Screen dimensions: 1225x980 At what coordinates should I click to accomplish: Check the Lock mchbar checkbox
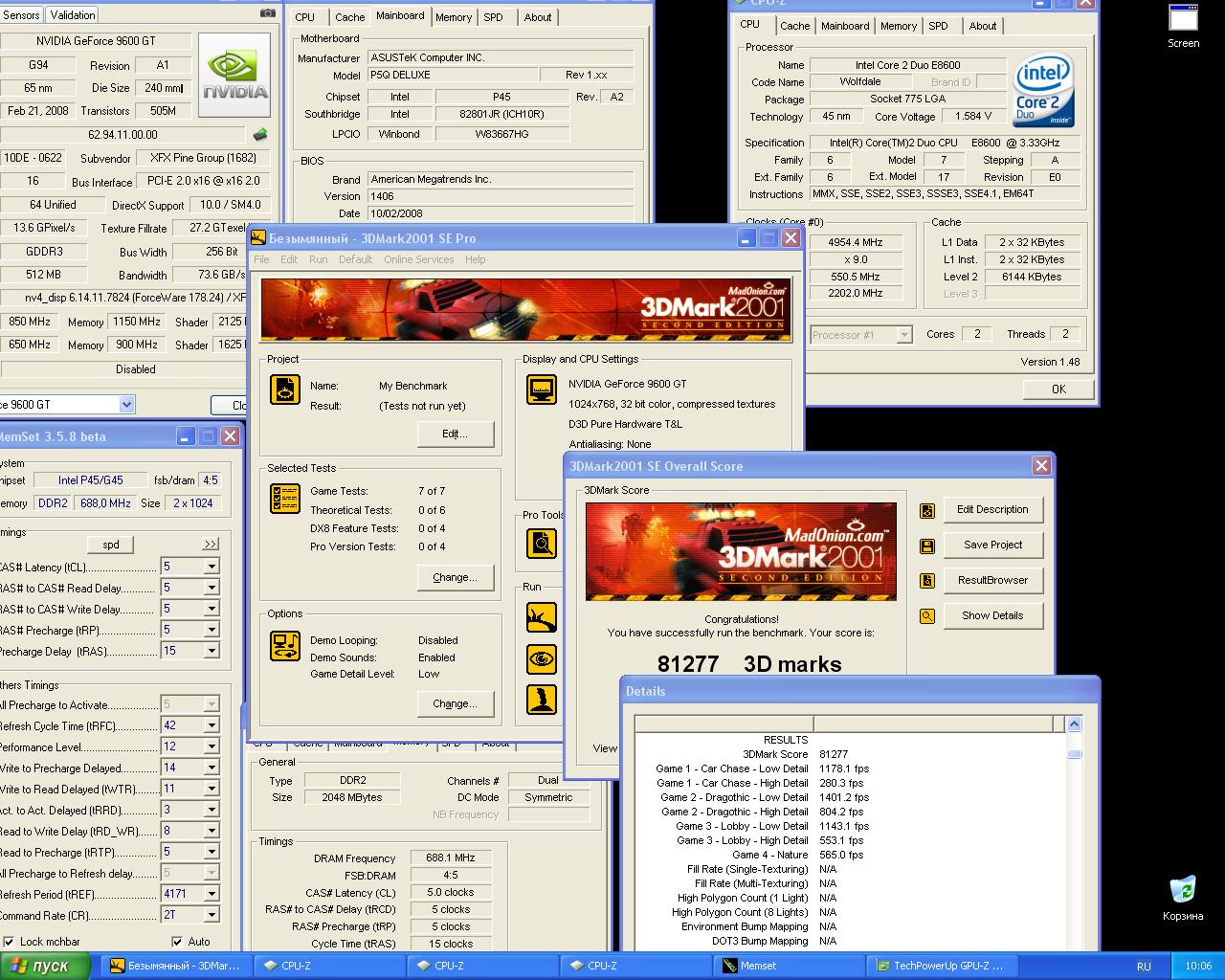point(9,942)
